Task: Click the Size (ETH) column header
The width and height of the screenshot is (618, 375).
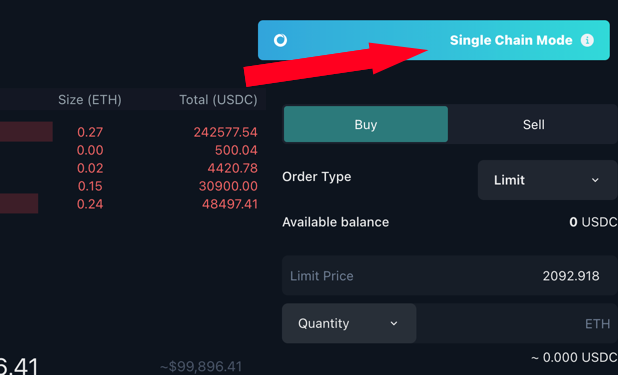Action: (x=90, y=100)
